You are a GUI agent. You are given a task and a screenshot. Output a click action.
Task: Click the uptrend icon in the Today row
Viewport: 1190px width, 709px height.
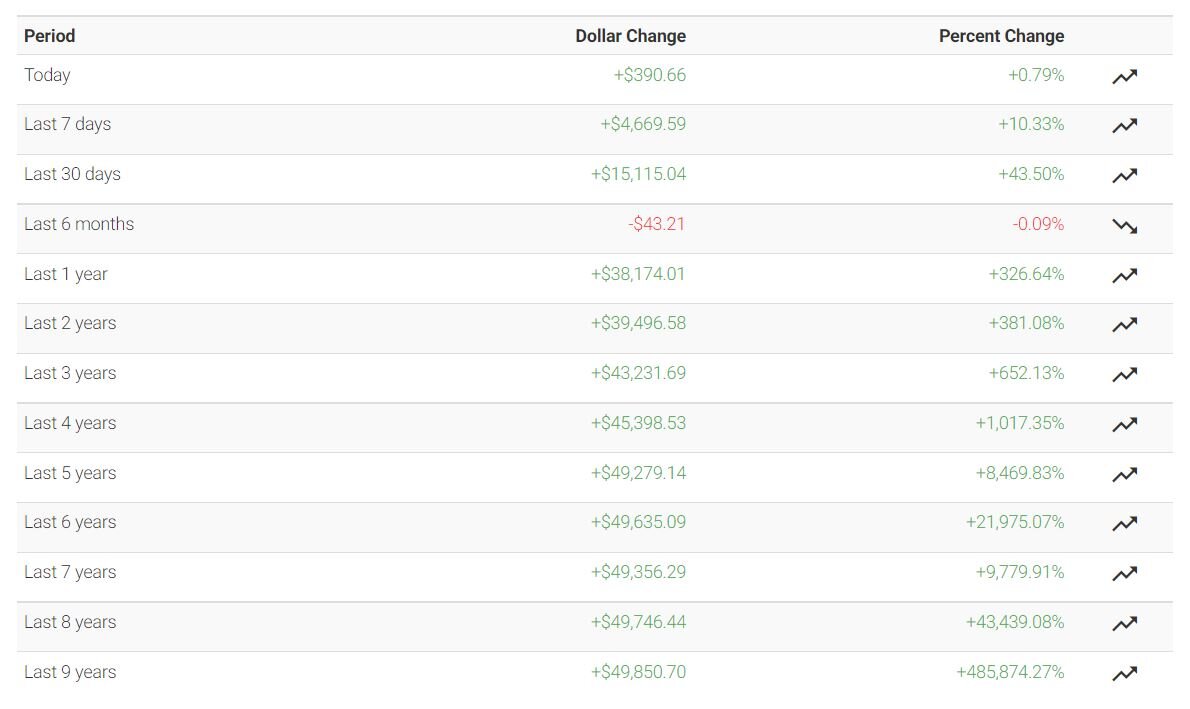(x=1125, y=76)
